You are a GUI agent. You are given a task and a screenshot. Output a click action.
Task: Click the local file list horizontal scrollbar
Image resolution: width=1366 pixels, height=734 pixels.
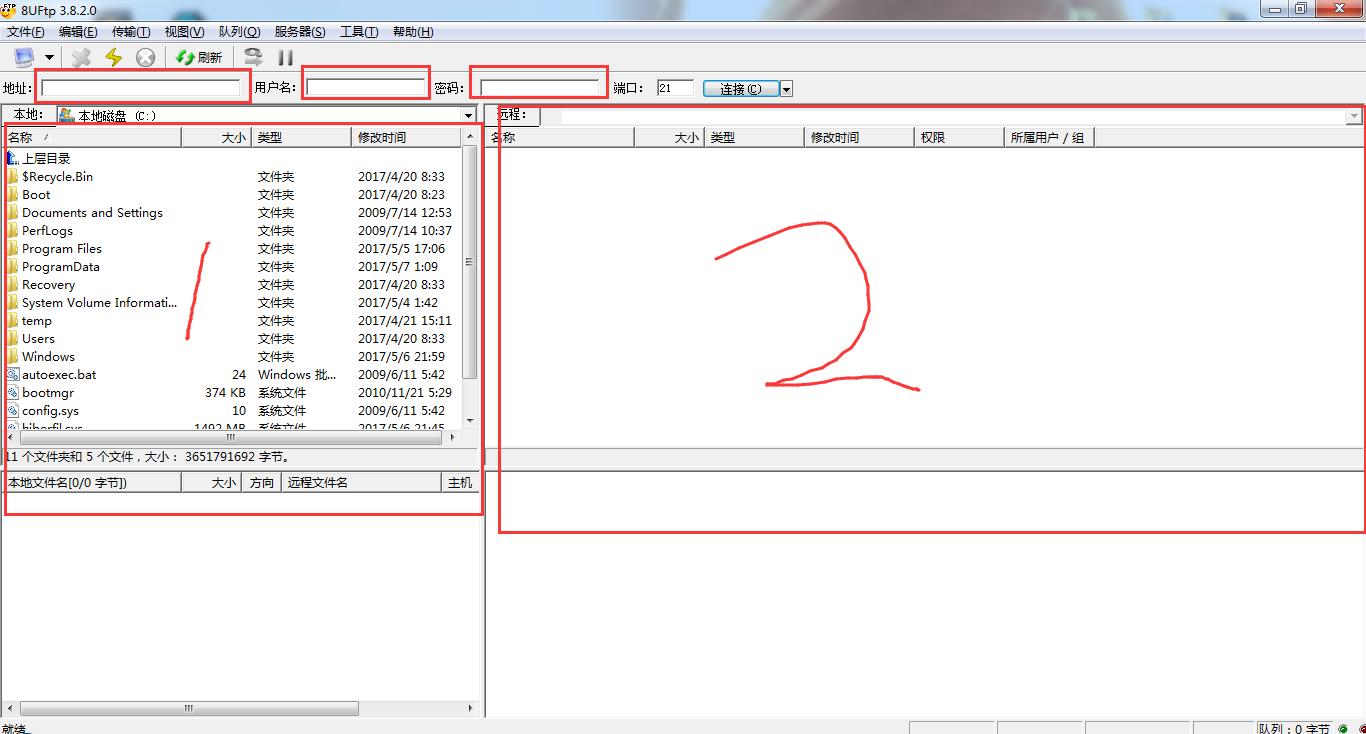click(231, 437)
